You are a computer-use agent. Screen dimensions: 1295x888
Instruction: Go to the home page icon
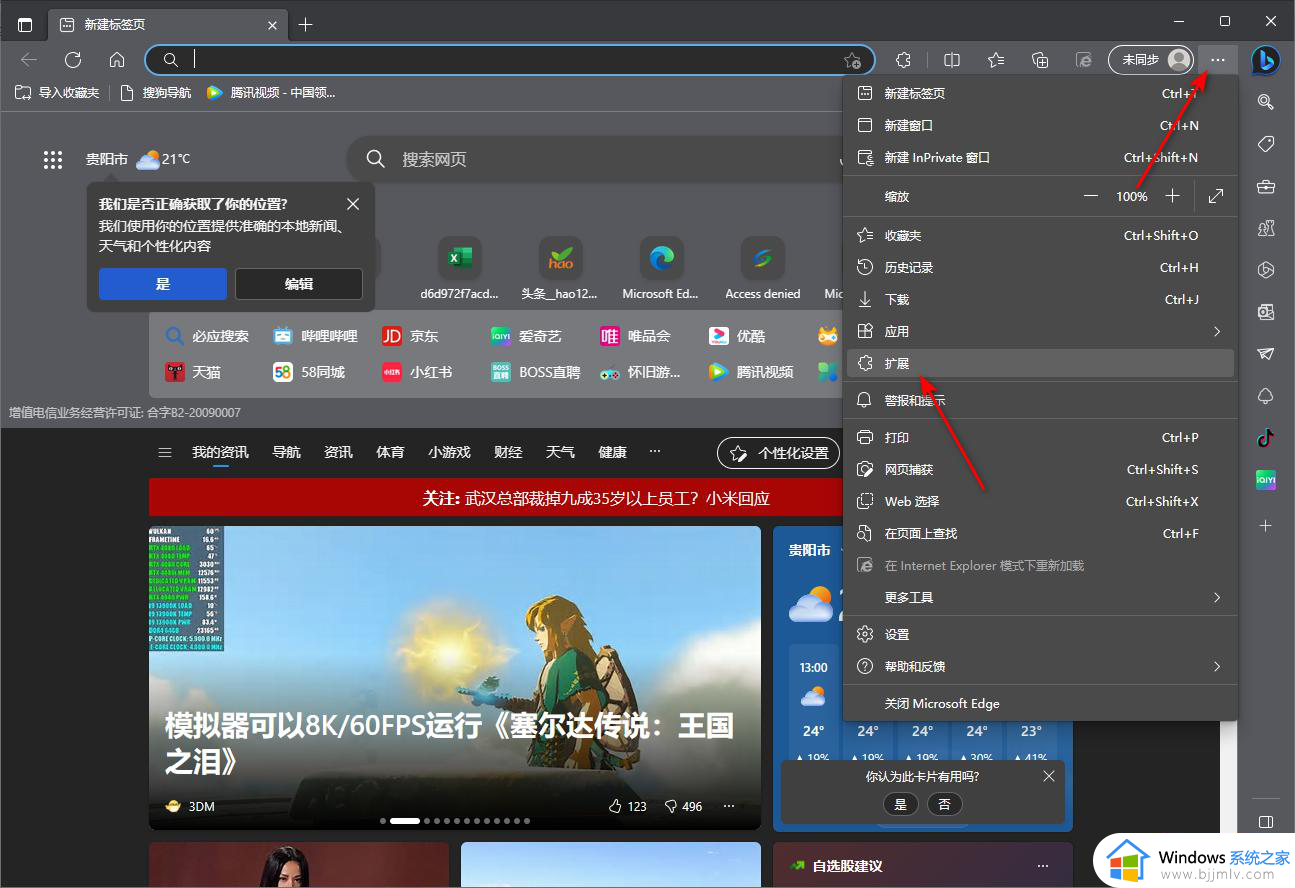click(x=117, y=60)
